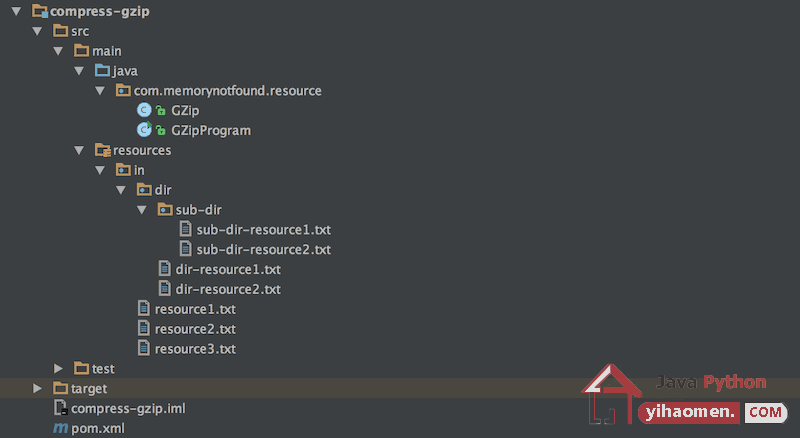
Task: Click the Maven pom.xml icon
Action: pos(60,428)
